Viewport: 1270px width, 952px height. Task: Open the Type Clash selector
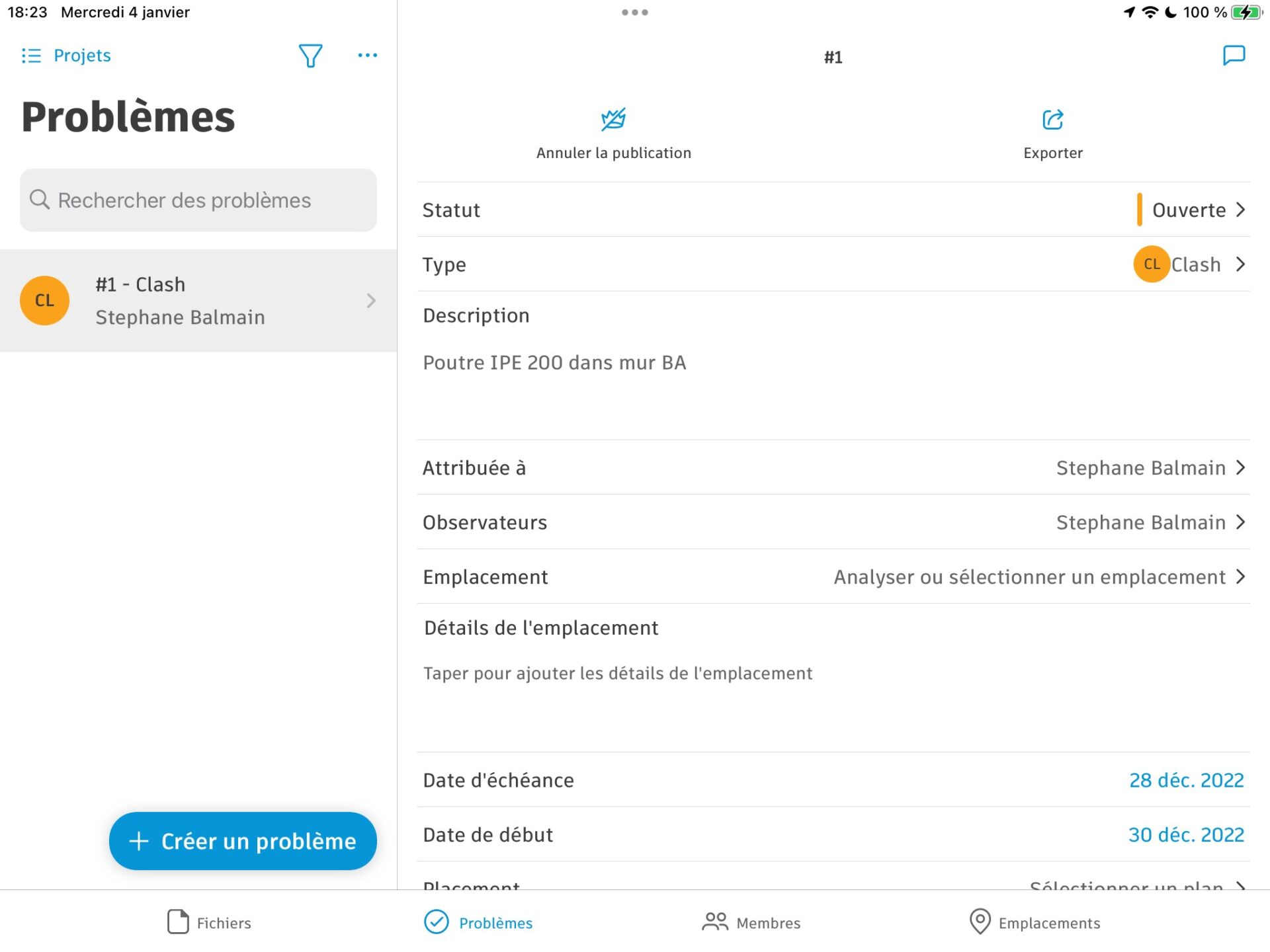1191,264
